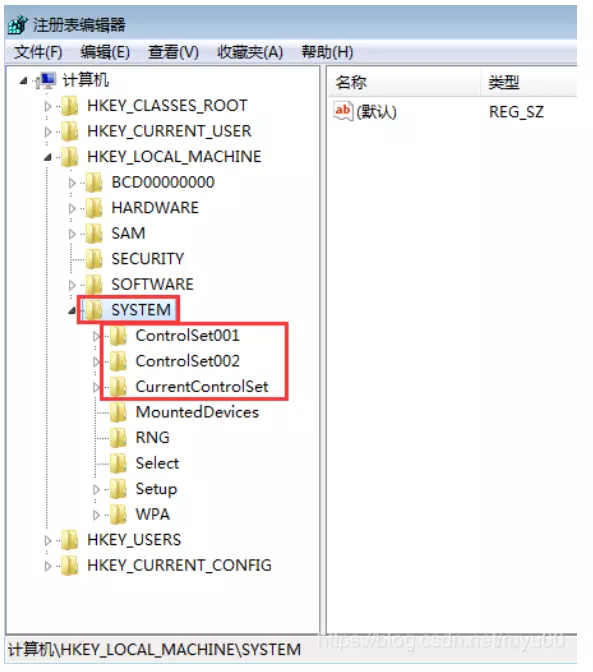Select the ControlSet002 key label

tap(188, 361)
